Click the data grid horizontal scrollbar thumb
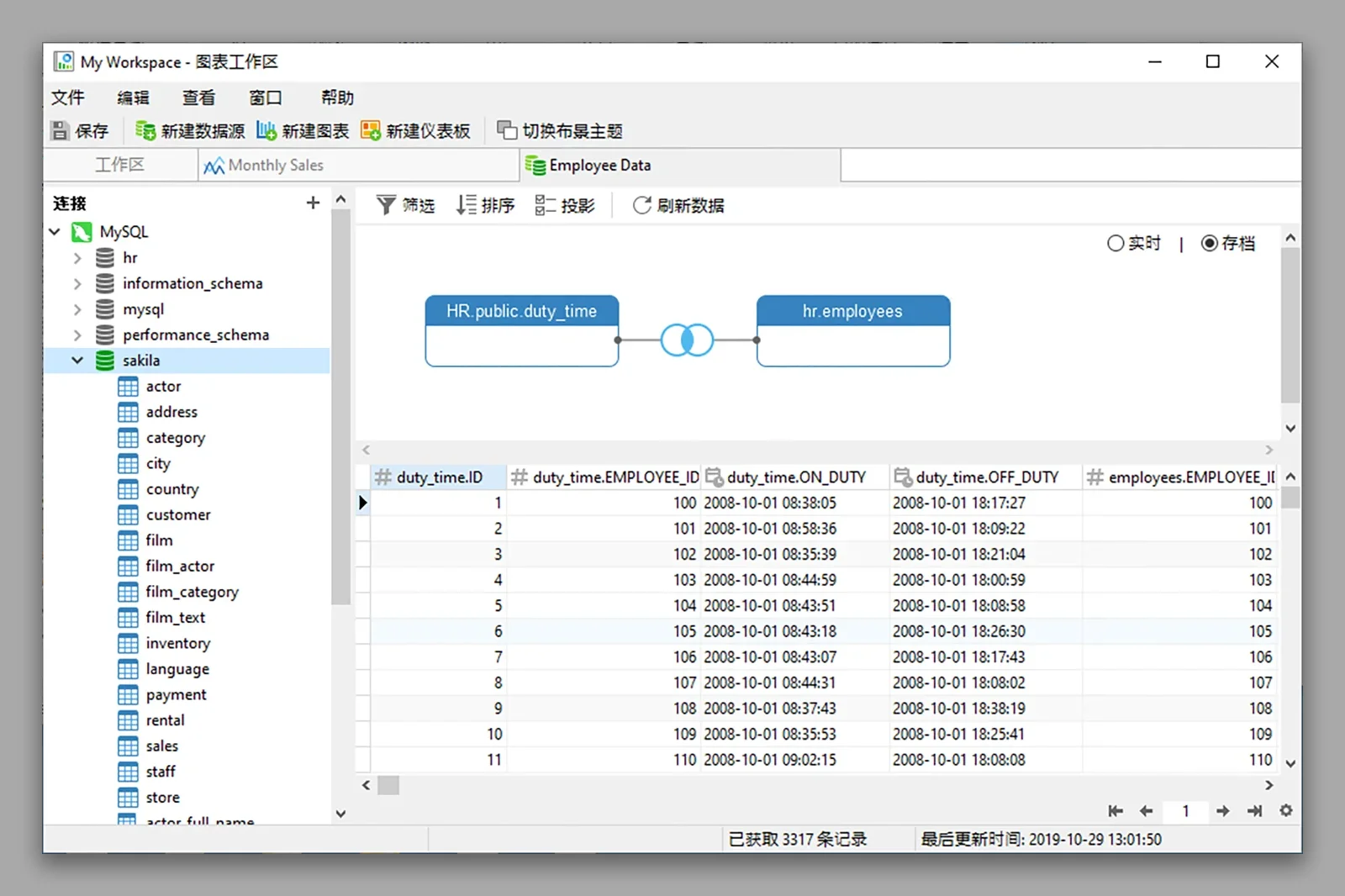This screenshot has width=1345, height=896. pyautogui.click(x=388, y=786)
